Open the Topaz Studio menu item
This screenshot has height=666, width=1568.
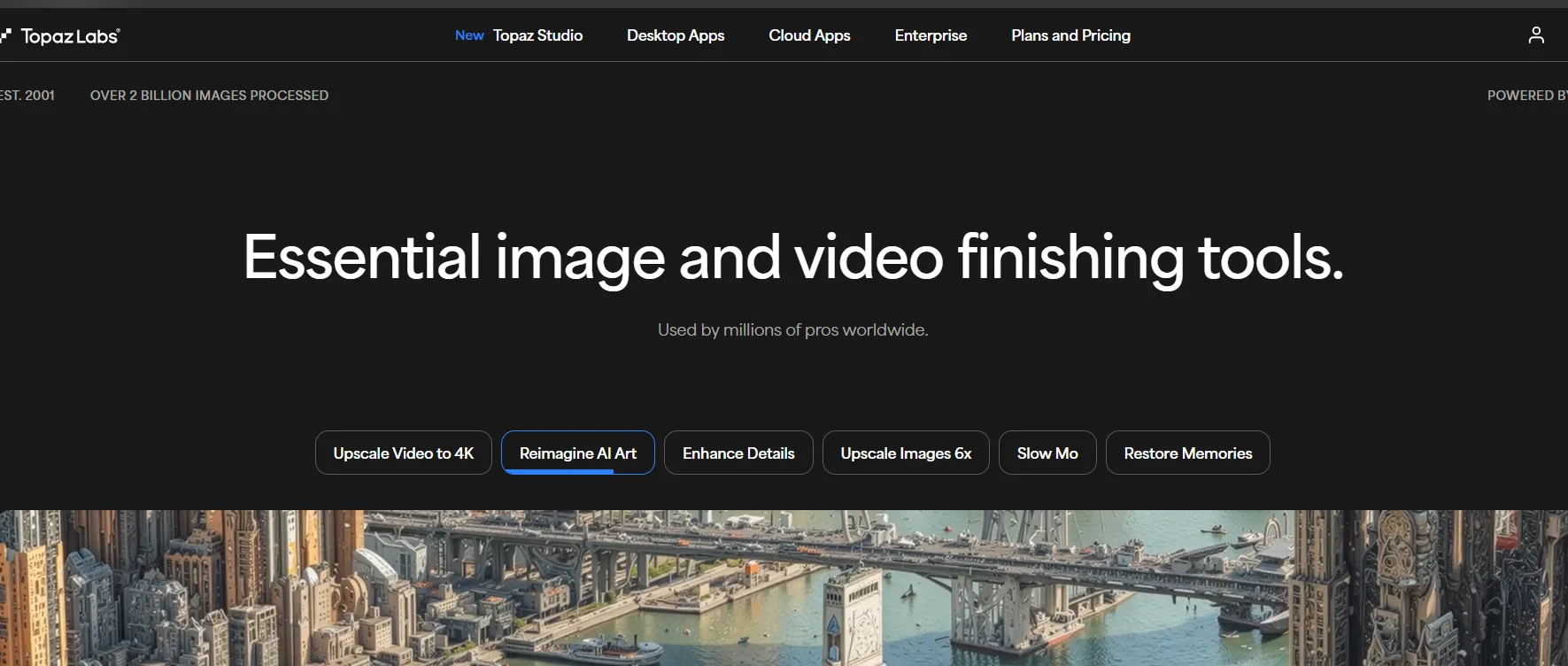click(x=537, y=35)
